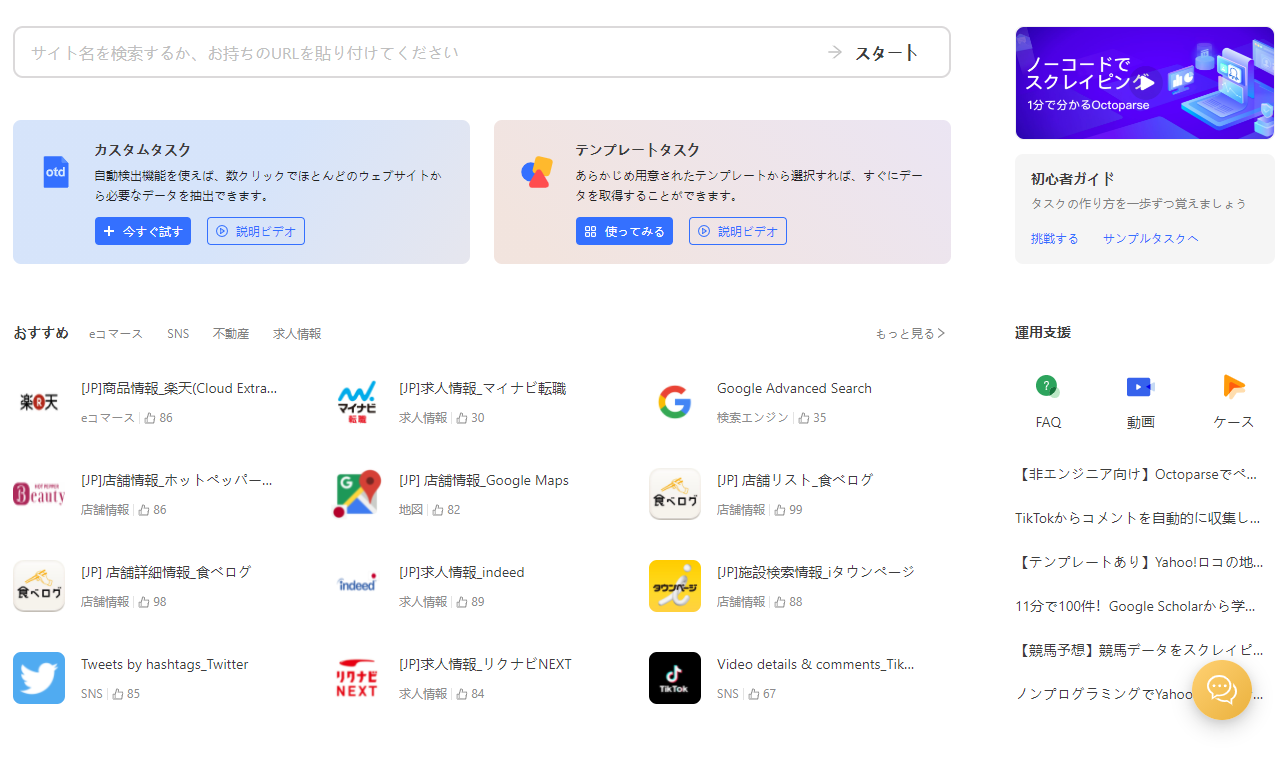
Task: Switch to the 不動産 tab
Action: (231, 334)
